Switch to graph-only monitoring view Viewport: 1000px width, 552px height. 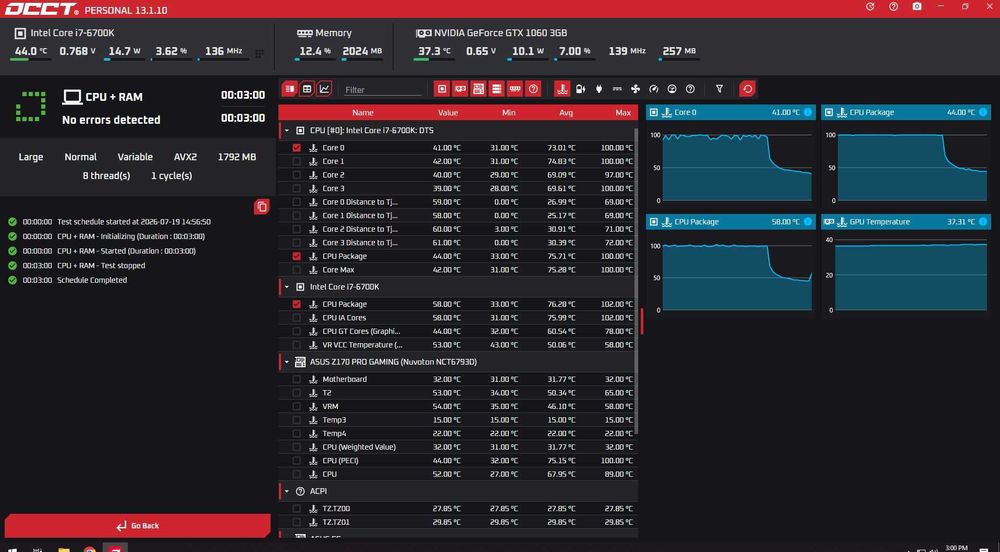tap(325, 89)
